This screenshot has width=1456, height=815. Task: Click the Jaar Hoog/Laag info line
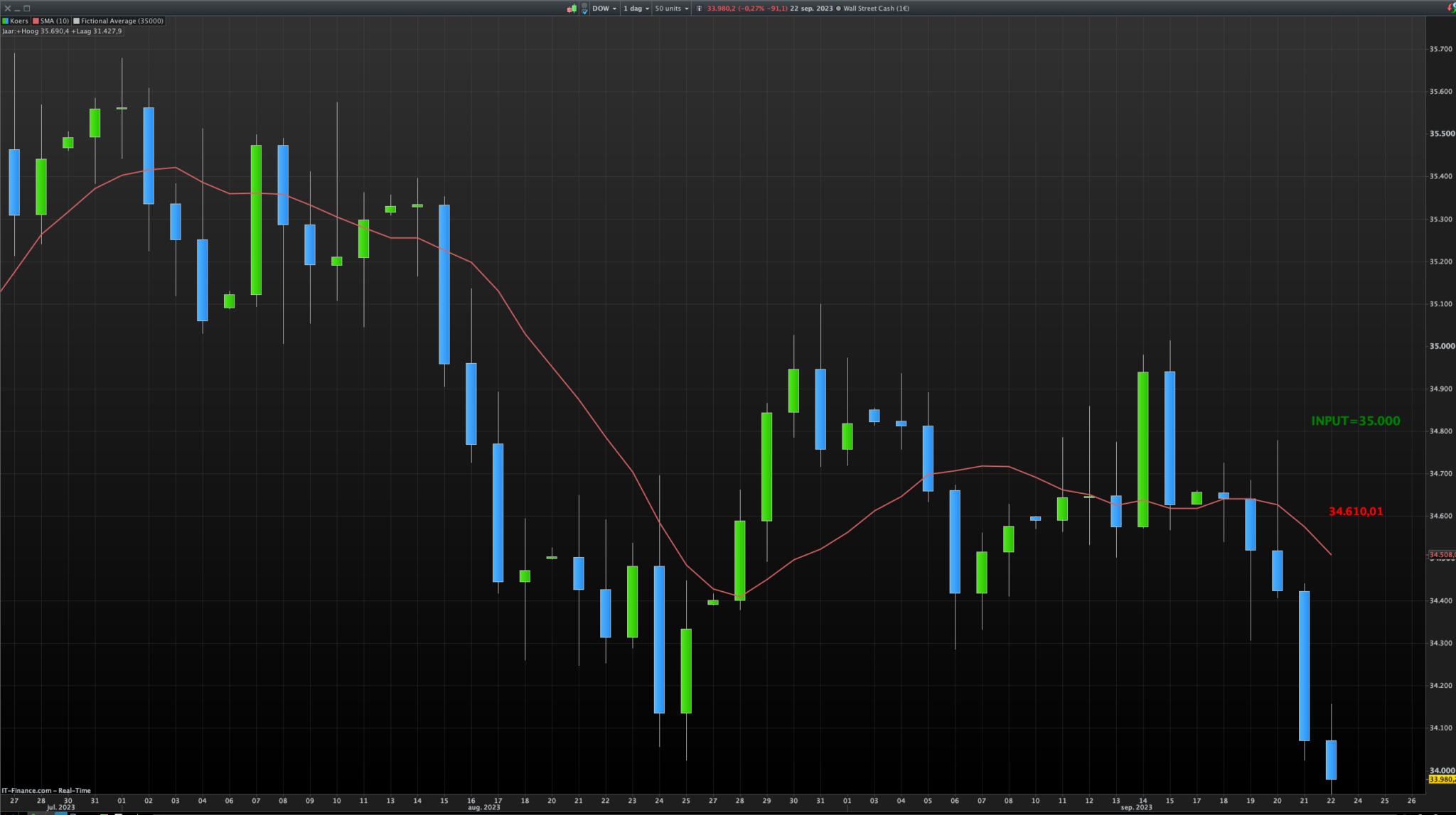point(62,31)
